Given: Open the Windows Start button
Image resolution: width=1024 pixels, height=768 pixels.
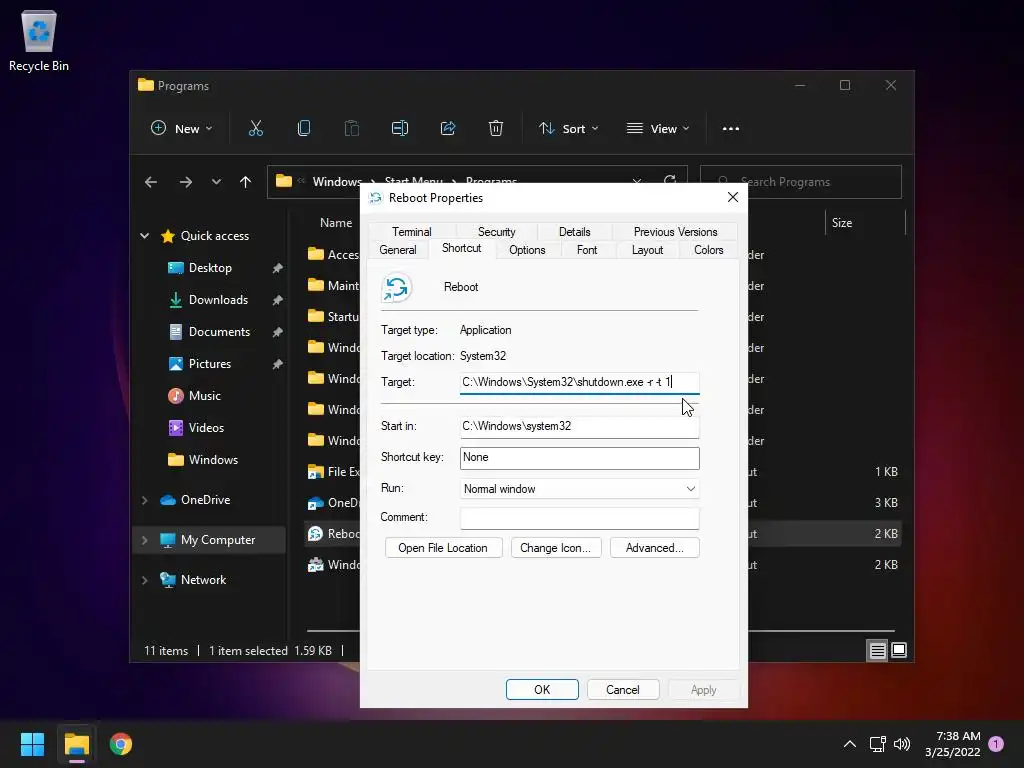Looking at the screenshot, I should click(x=32, y=744).
